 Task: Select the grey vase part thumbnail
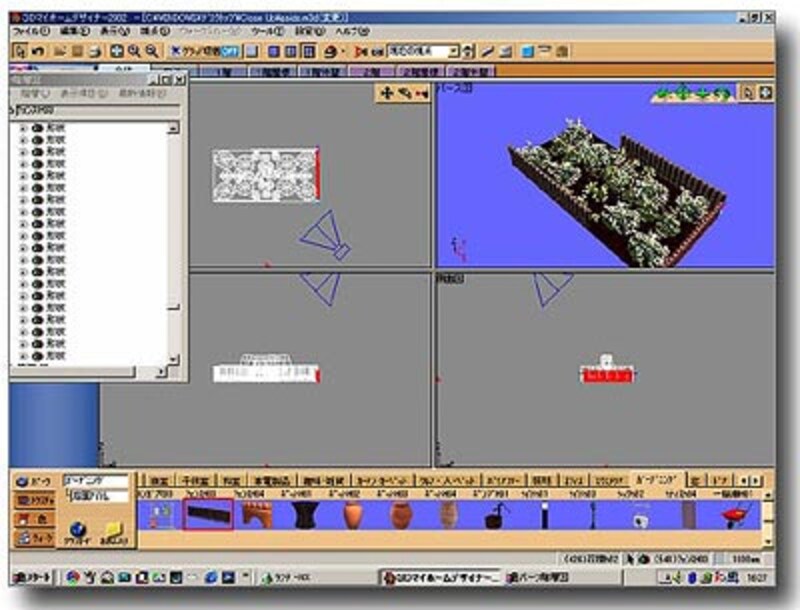[448, 515]
